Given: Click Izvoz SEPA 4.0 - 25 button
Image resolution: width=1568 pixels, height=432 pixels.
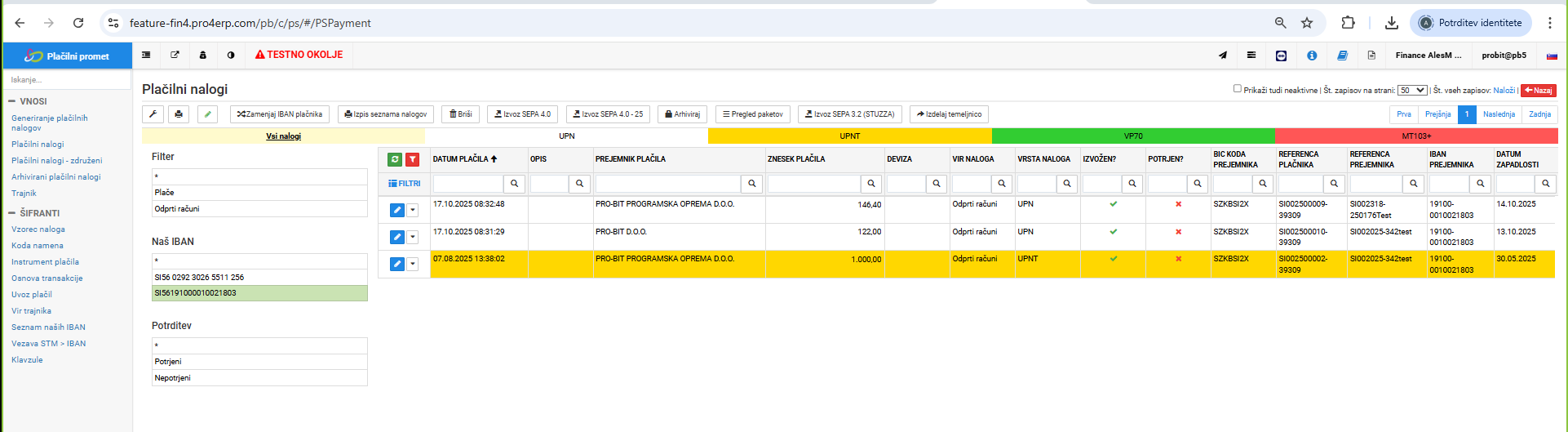Looking at the screenshot, I should pos(609,114).
